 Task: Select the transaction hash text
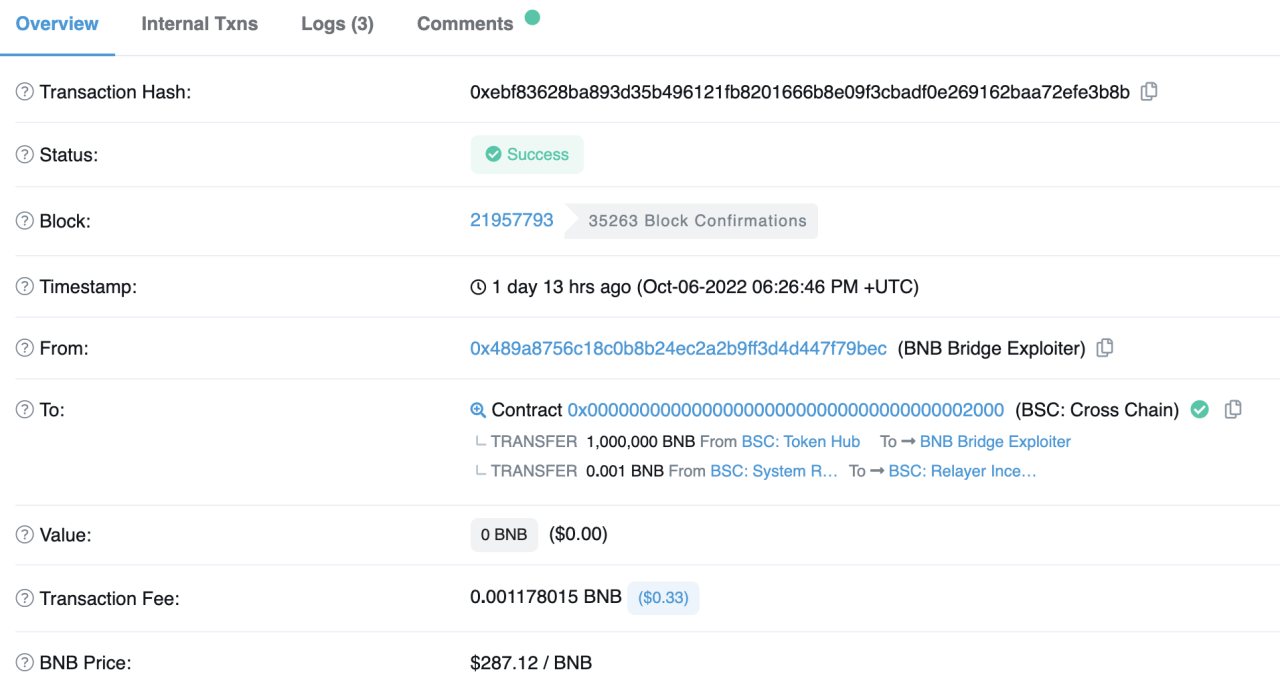click(800, 92)
